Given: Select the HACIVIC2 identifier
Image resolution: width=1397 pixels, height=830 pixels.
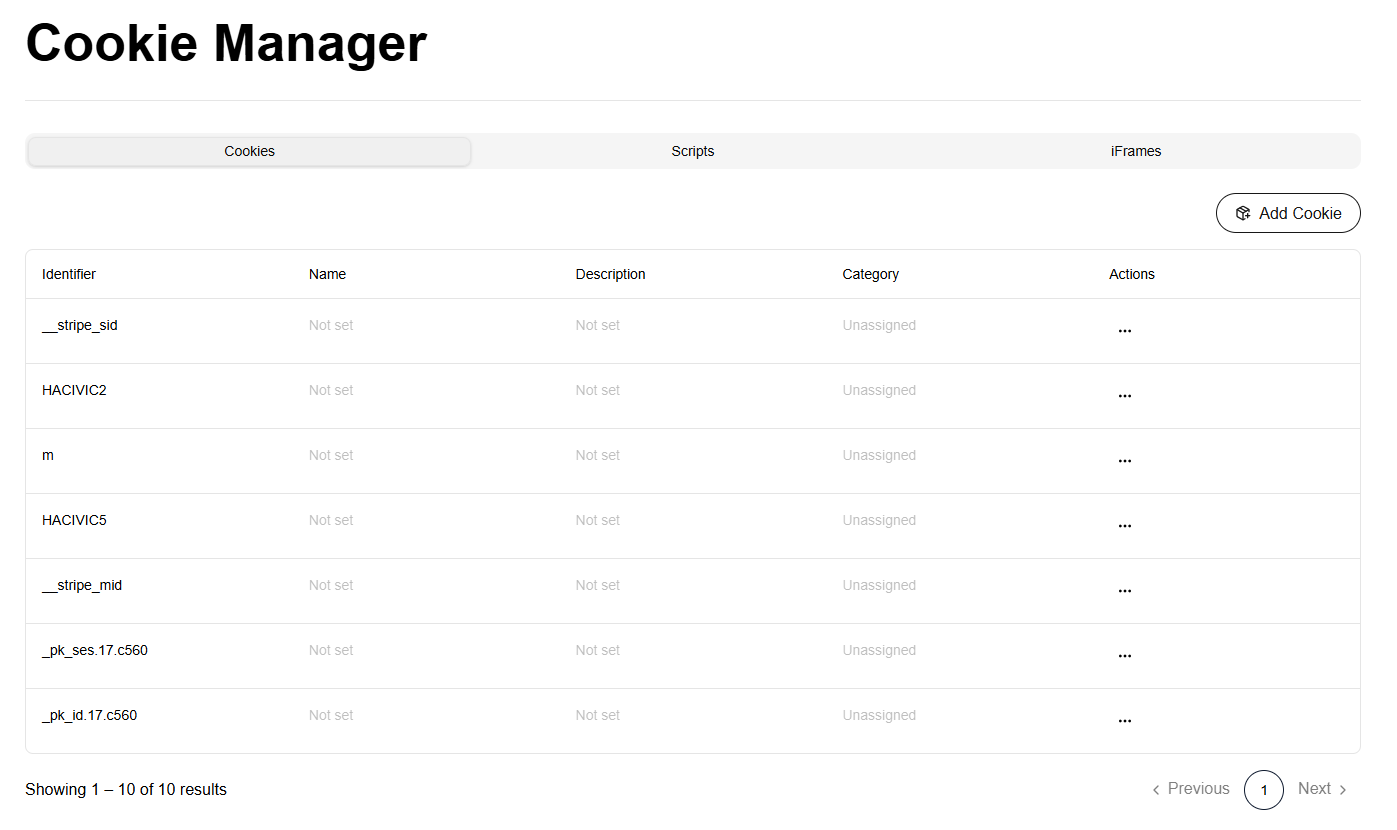Looking at the screenshot, I should click(x=74, y=390).
